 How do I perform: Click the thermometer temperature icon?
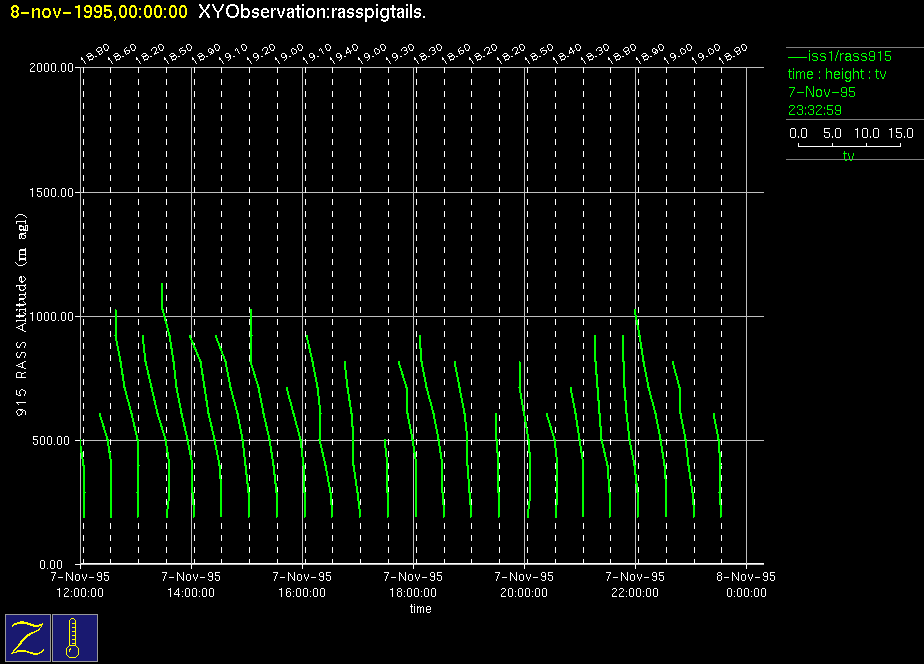pos(75,637)
